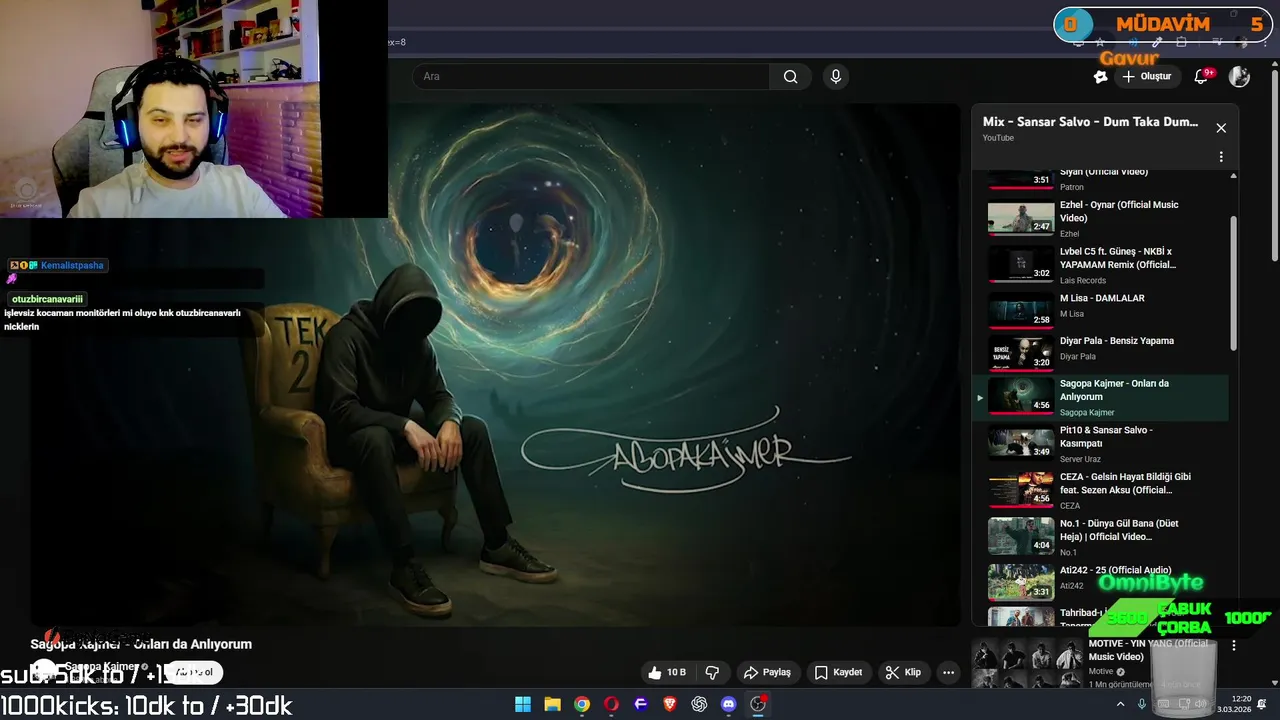Click the microphone icon in the system tray
This screenshot has width=1280, height=720.
click(1142, 704)
